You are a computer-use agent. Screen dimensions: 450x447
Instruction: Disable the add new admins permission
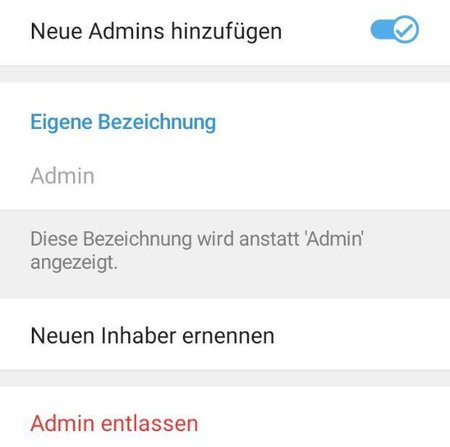point(395,30)
